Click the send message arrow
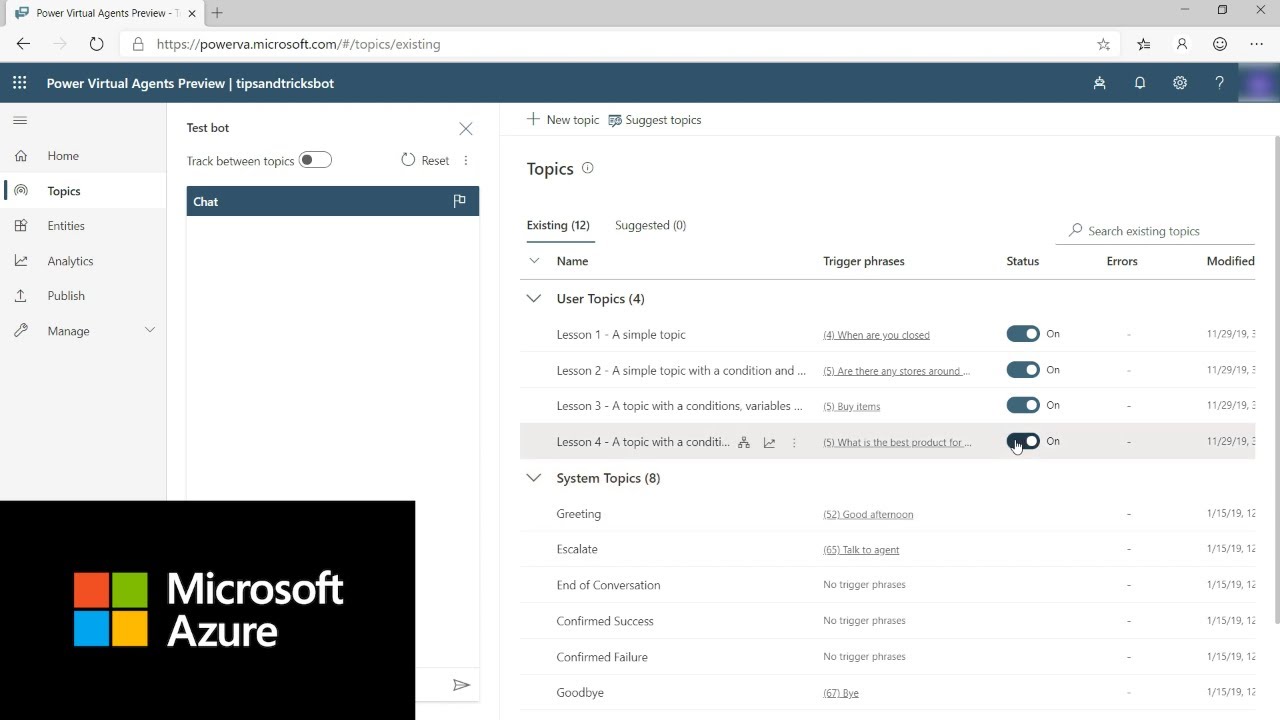 461,685
